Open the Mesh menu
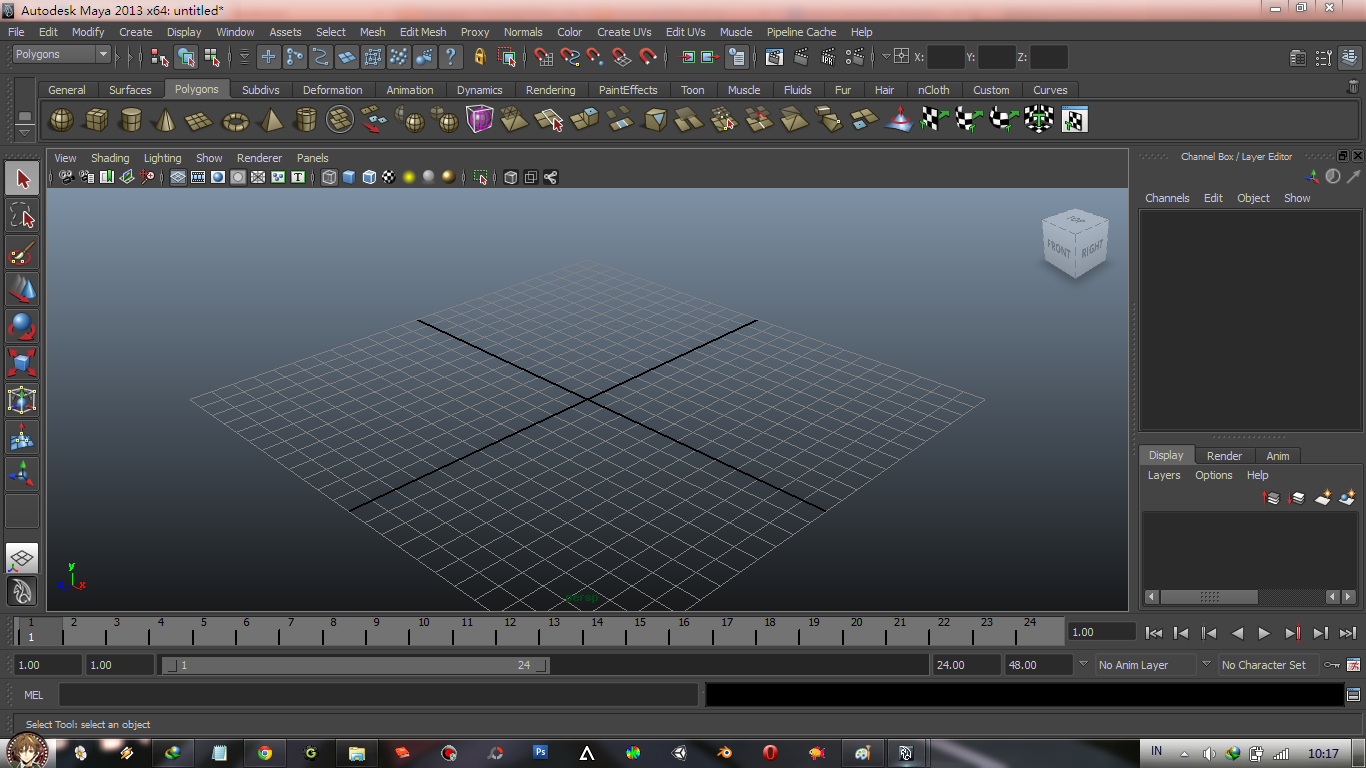 (x=372, y=31)
